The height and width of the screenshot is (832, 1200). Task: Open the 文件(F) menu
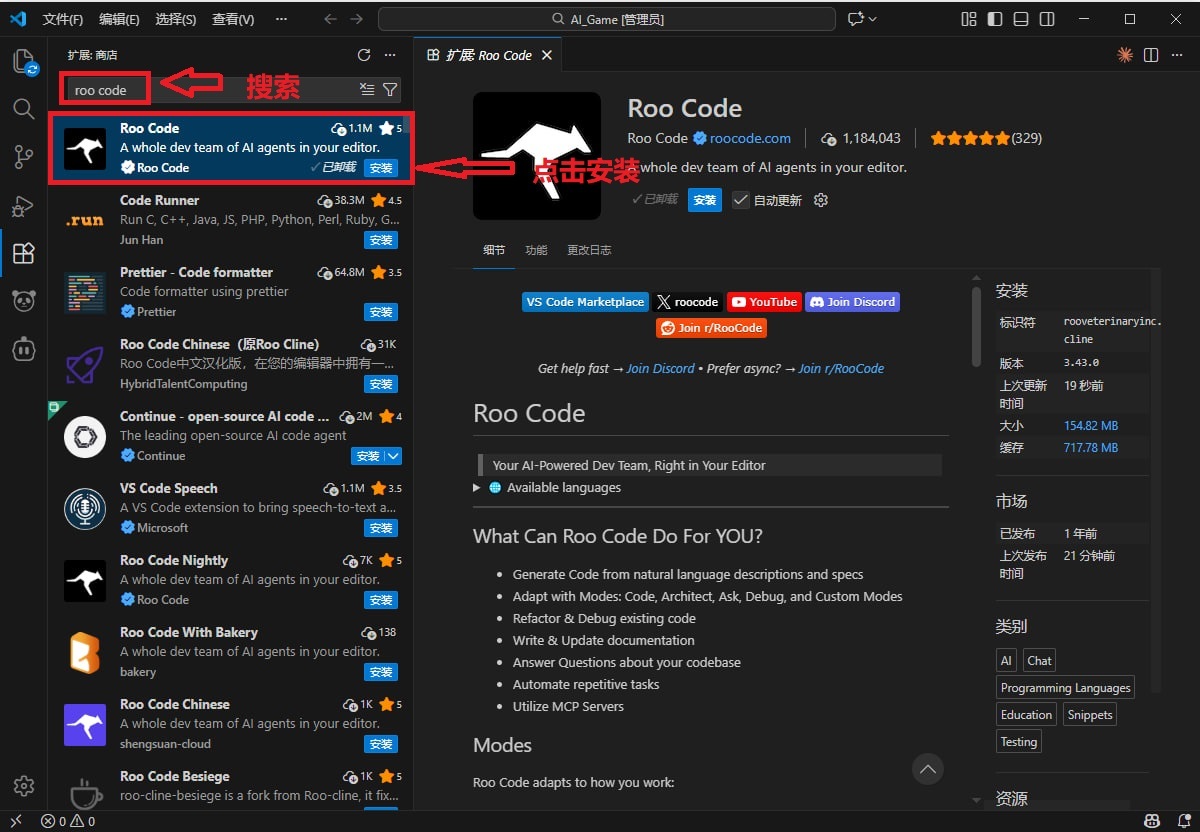tap(63, 19)
